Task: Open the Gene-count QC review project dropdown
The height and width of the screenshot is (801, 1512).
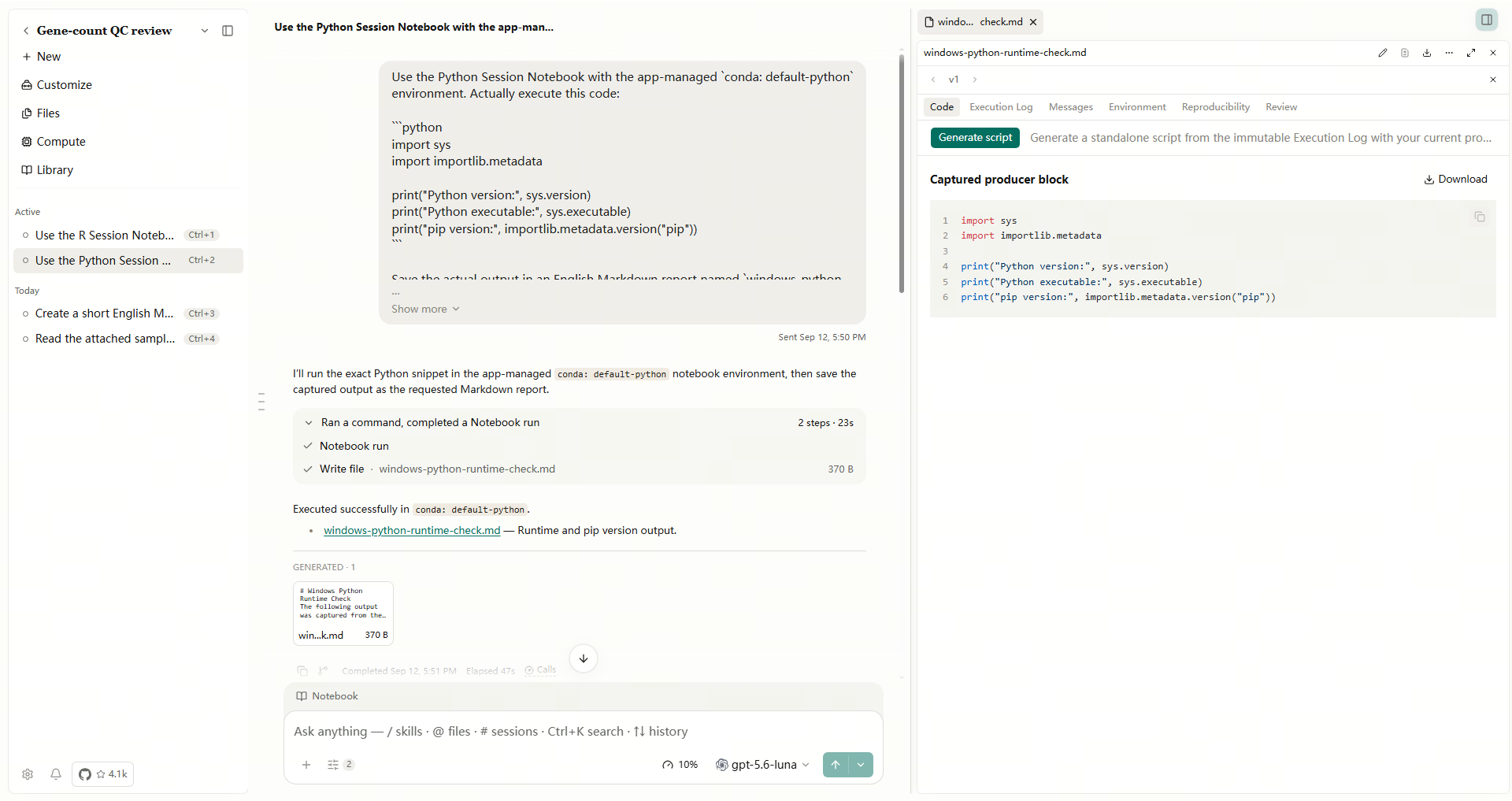Action: coord(205,31)
